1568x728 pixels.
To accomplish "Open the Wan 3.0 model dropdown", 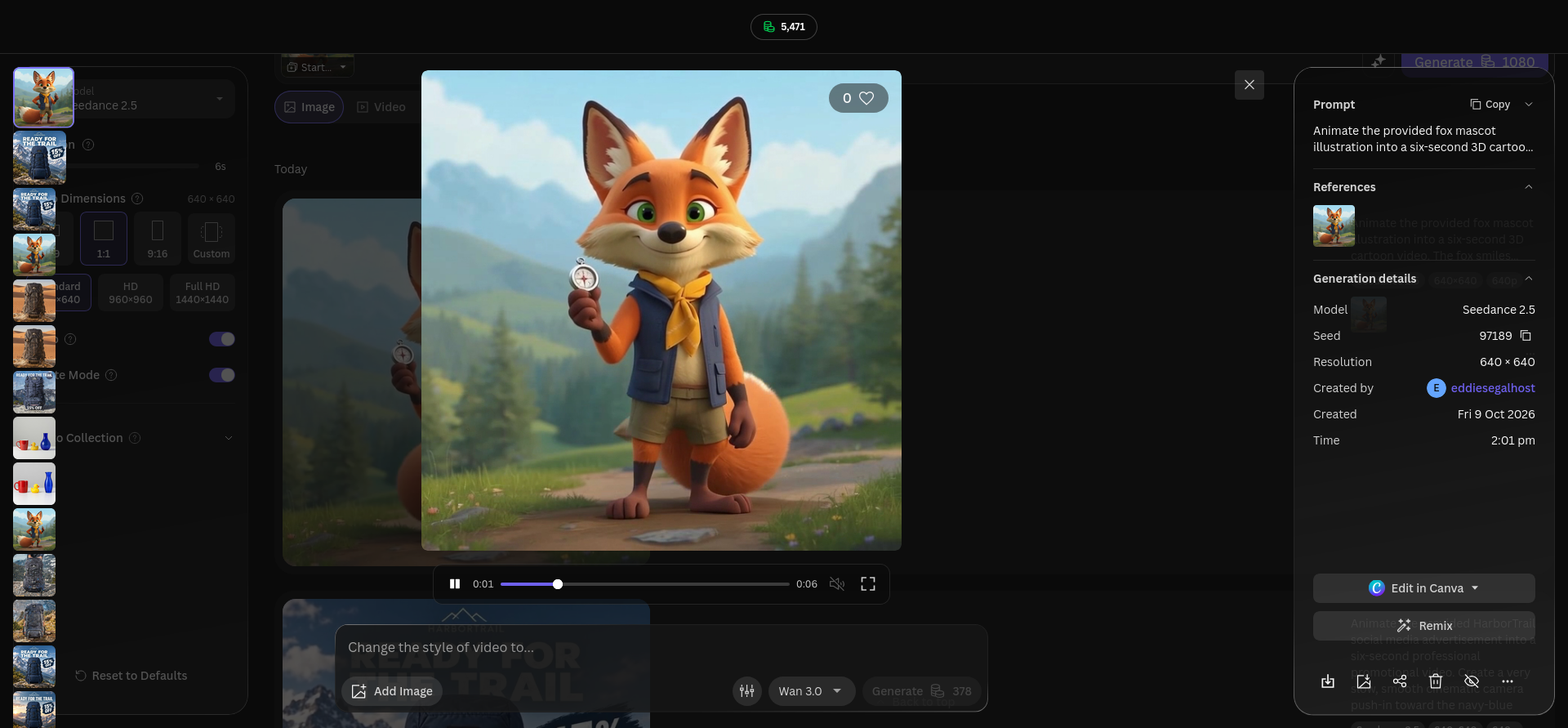I will pos(811,691).
